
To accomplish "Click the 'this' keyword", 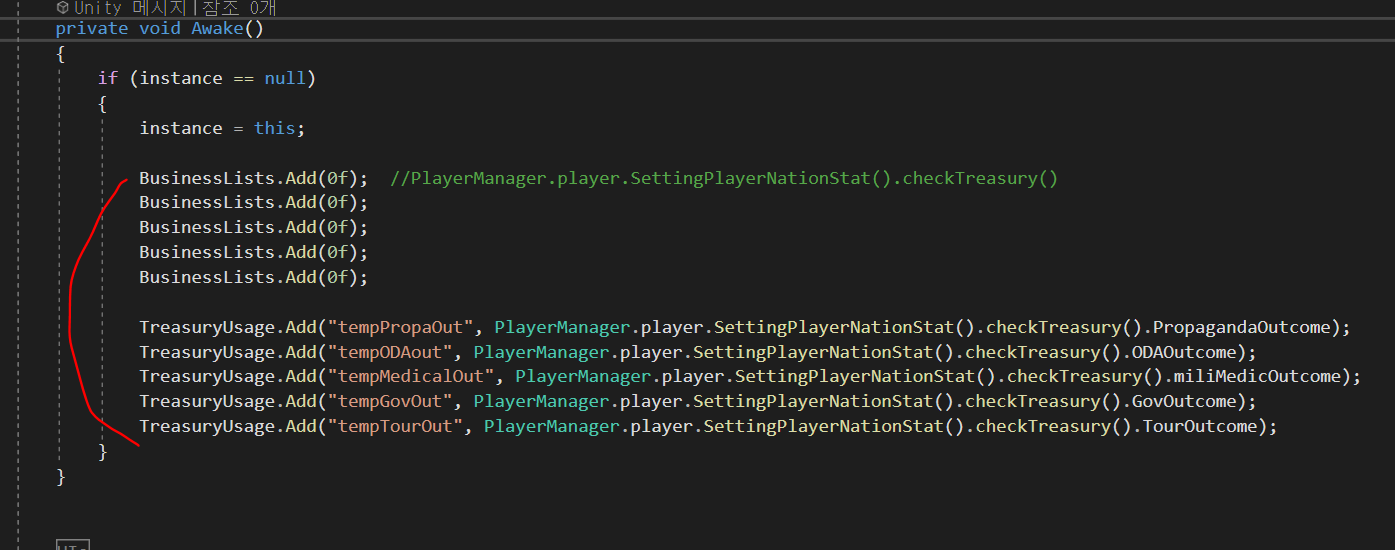I will (x=274, y=128).
